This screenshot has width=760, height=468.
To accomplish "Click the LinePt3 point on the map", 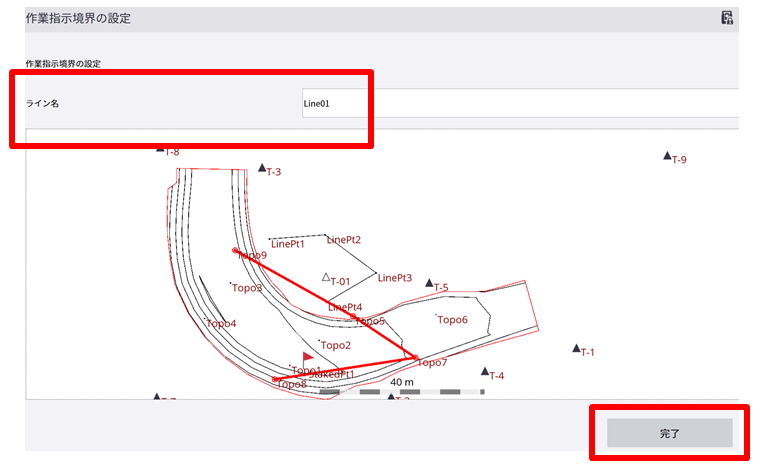I will point(376,273).
